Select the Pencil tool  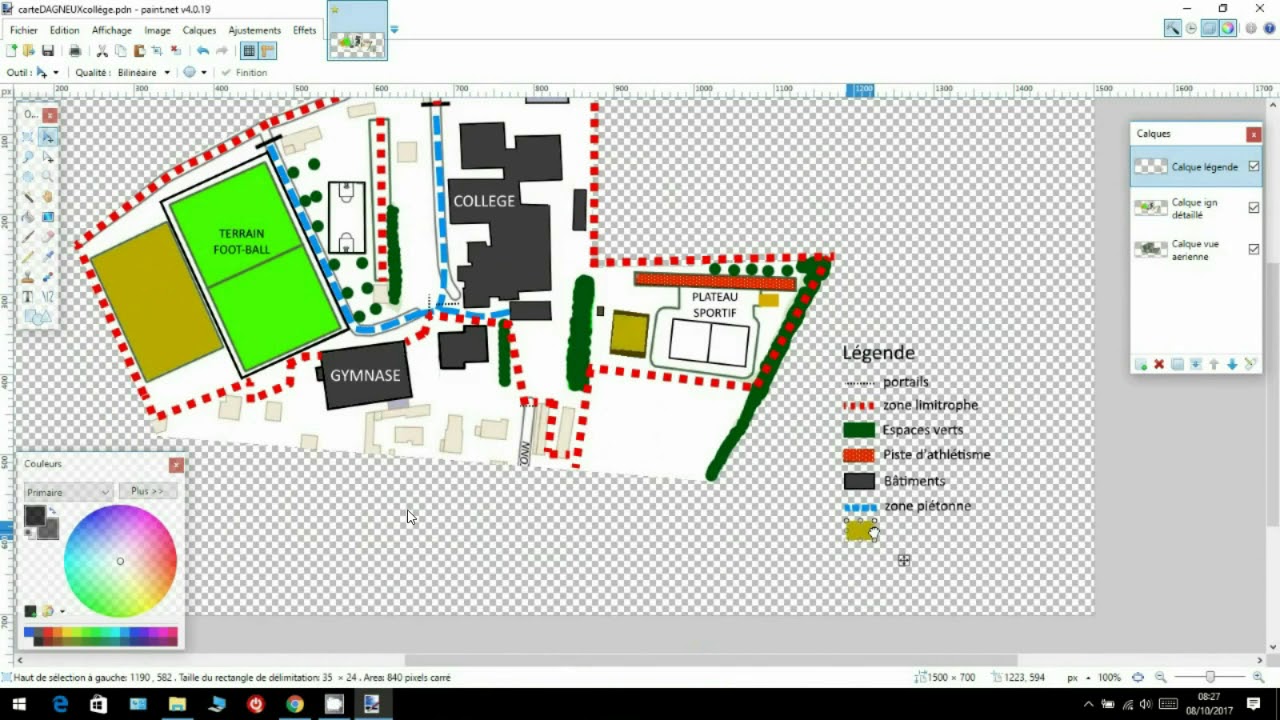[x=28, y=256]
